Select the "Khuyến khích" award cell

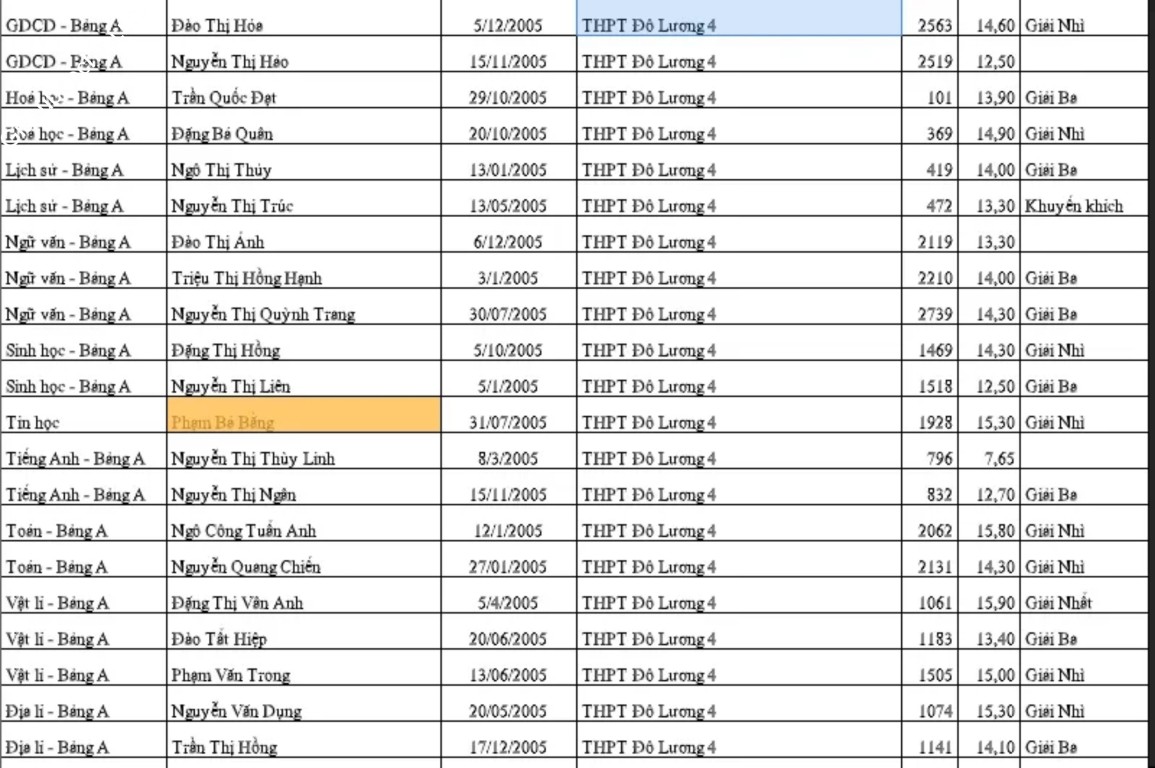1084,206
